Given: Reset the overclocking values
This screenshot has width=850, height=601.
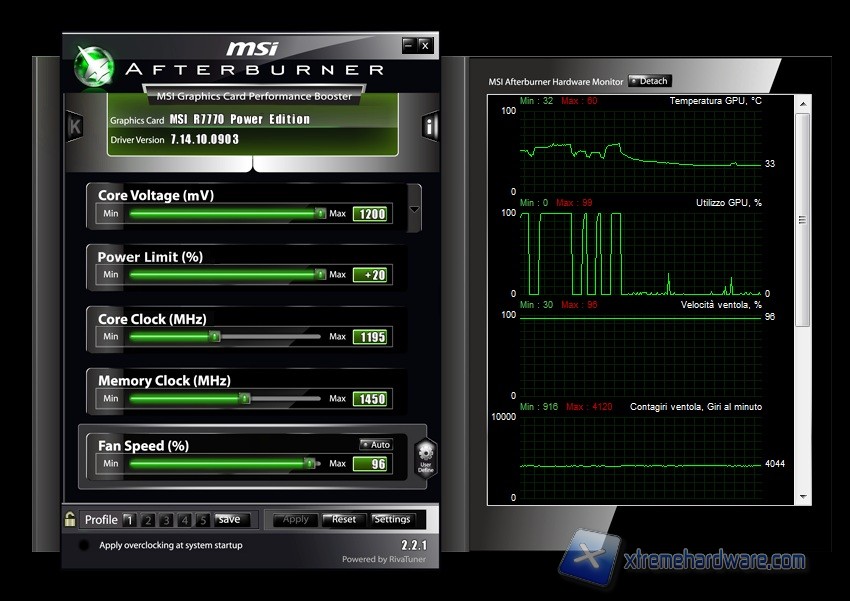Looking at the screenshot, I should [x=344, y=520].
